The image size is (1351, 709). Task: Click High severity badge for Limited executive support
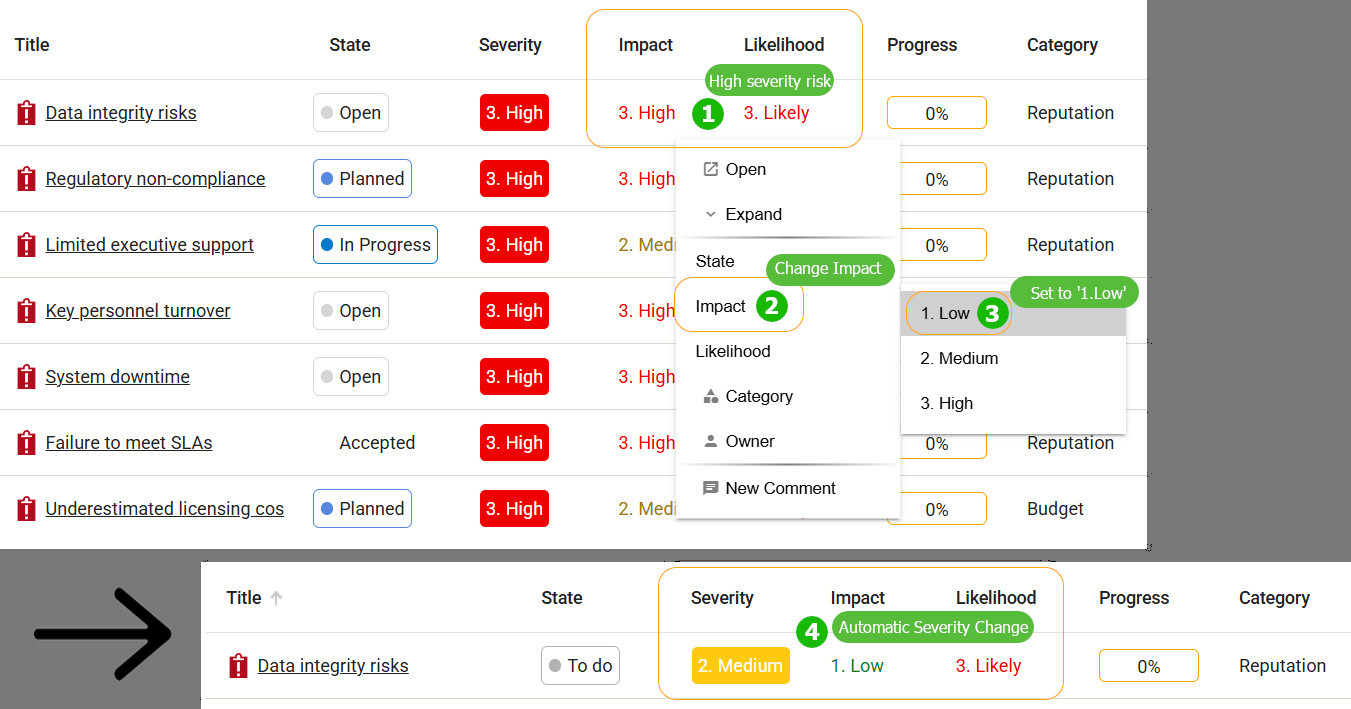(x=514, y=245)
